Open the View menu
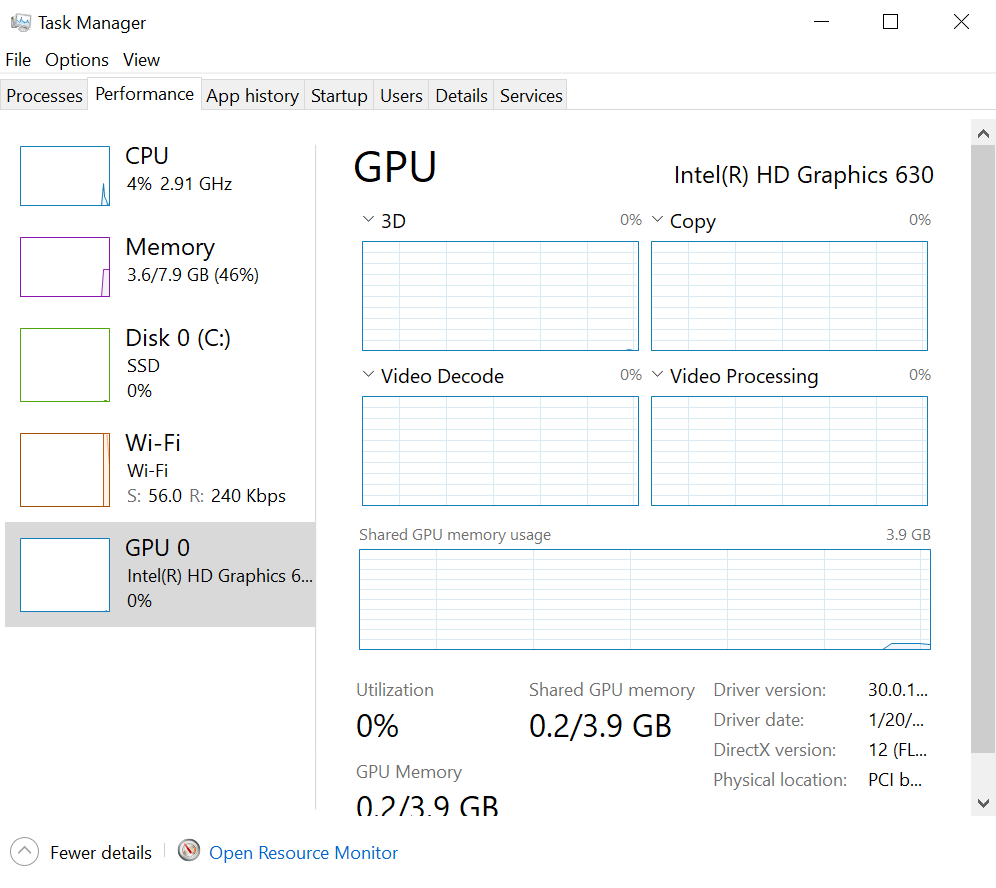This screenshot has width=996, height=888. tap(141, 60)
